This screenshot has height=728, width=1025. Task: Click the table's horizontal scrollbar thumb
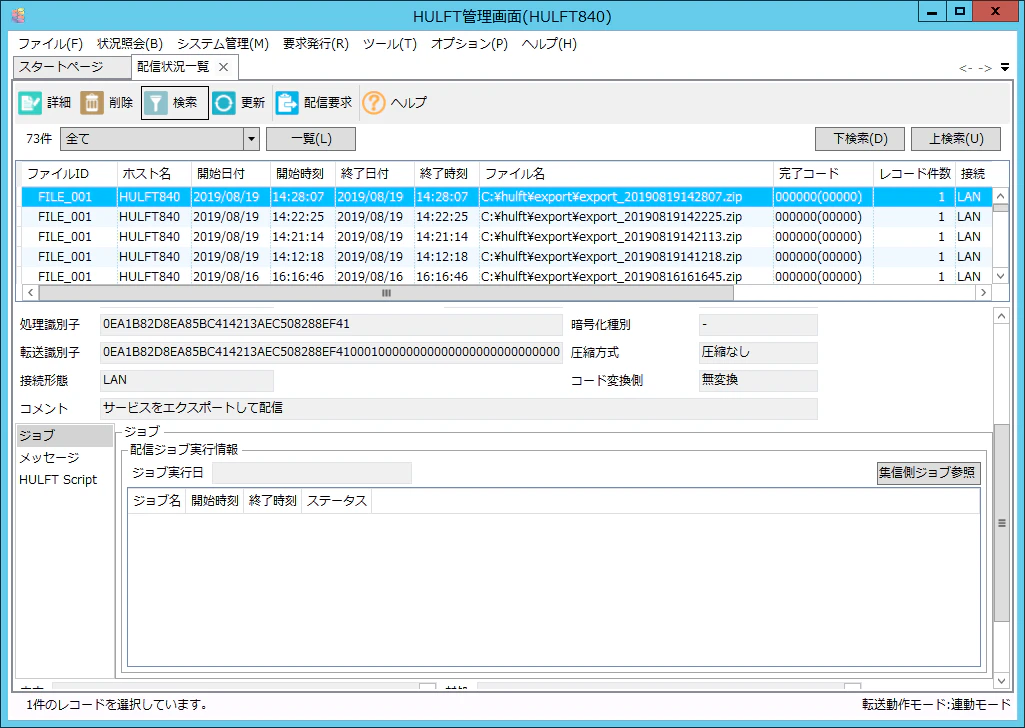[386, 293]
